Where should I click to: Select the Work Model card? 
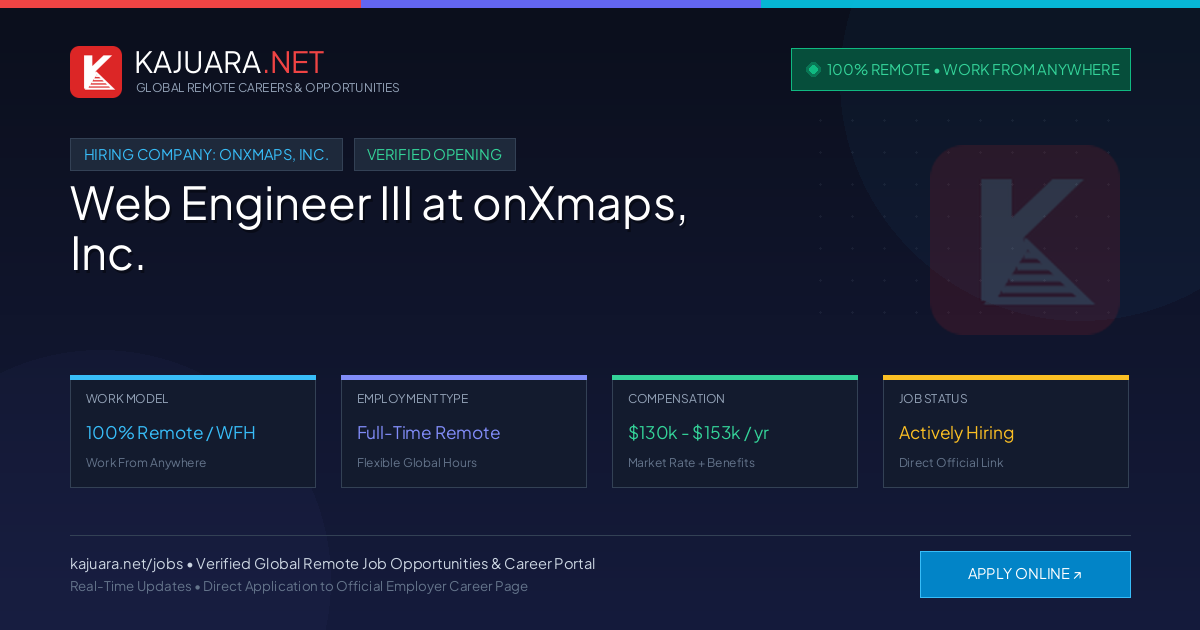[x=193, y=431]
